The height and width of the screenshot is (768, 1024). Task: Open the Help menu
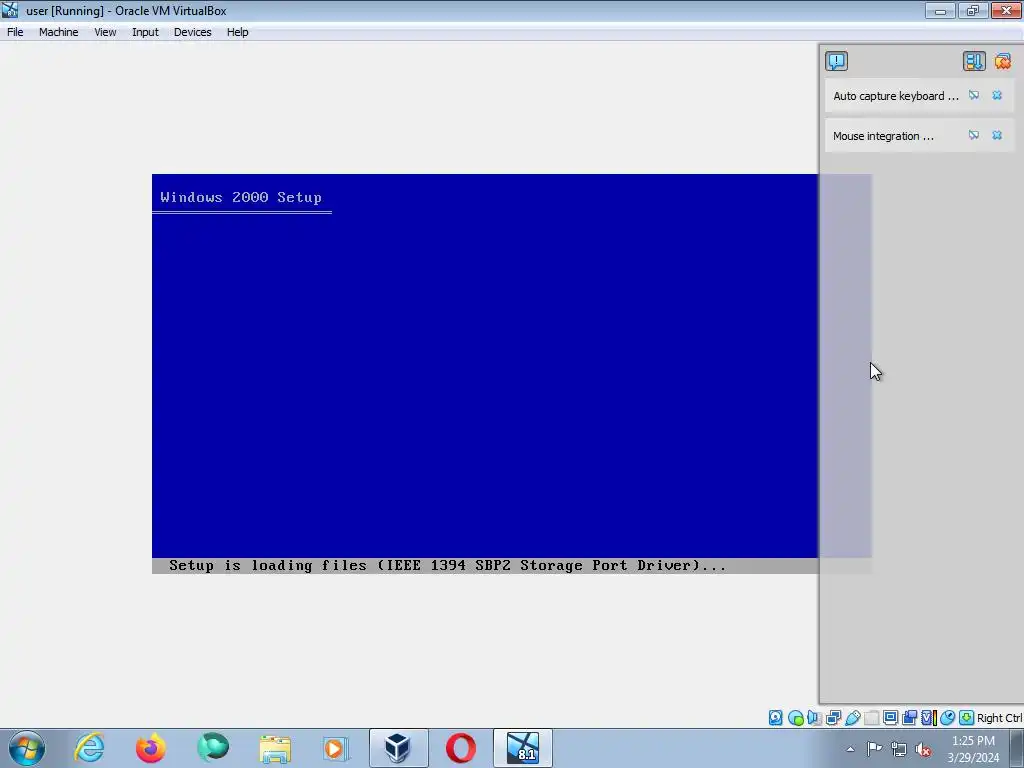[238, 32]
